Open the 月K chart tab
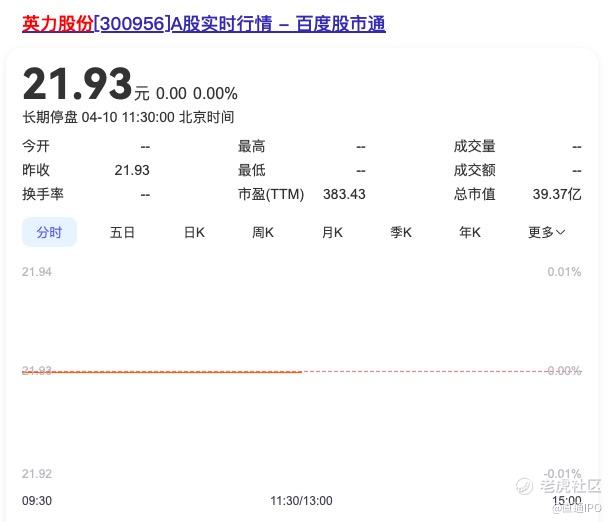The height and width of the screenshot is (522, 613). [x=332, y=233]
